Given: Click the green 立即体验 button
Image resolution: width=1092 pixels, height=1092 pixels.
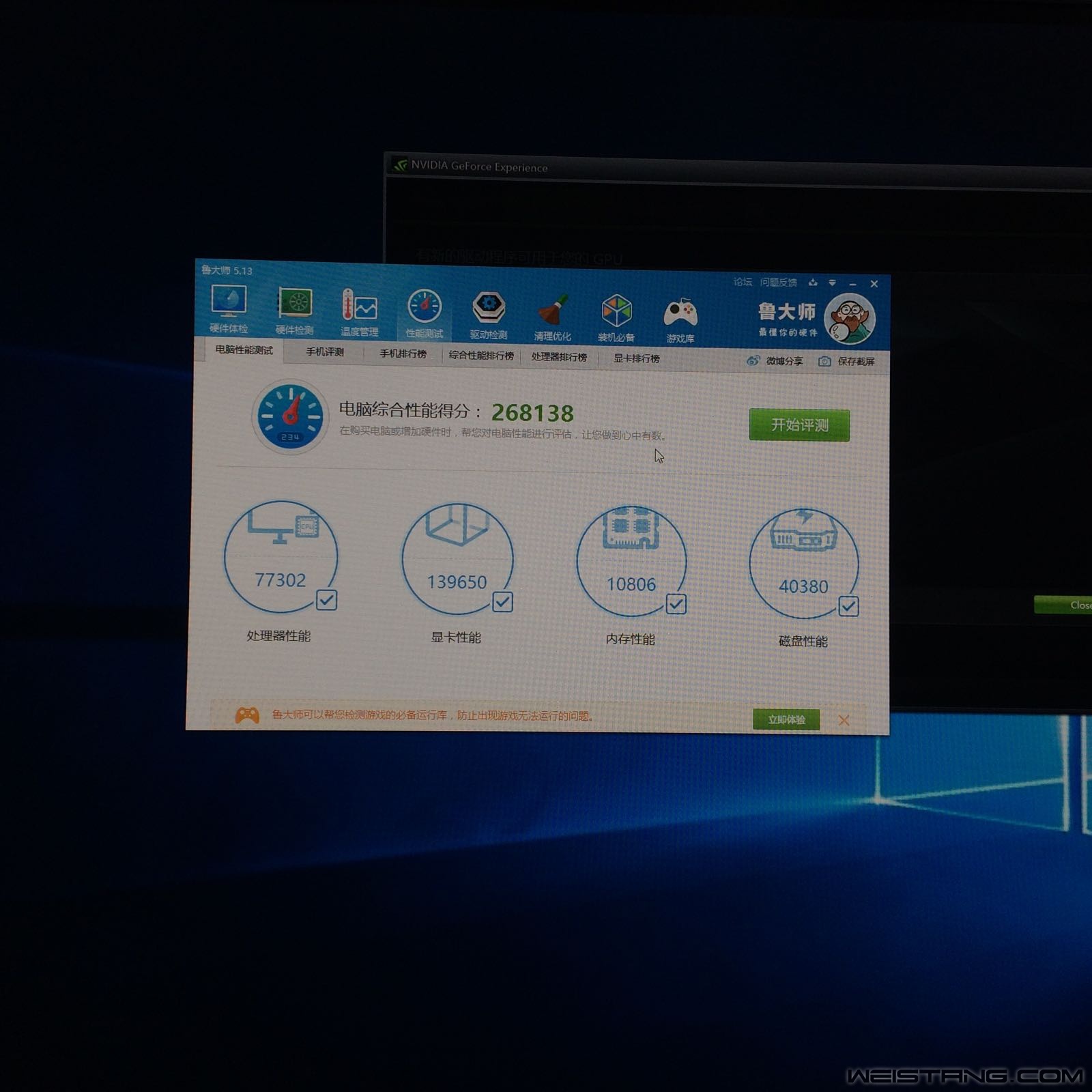Looking at the screenshot, I should click(x=786, y=719).
